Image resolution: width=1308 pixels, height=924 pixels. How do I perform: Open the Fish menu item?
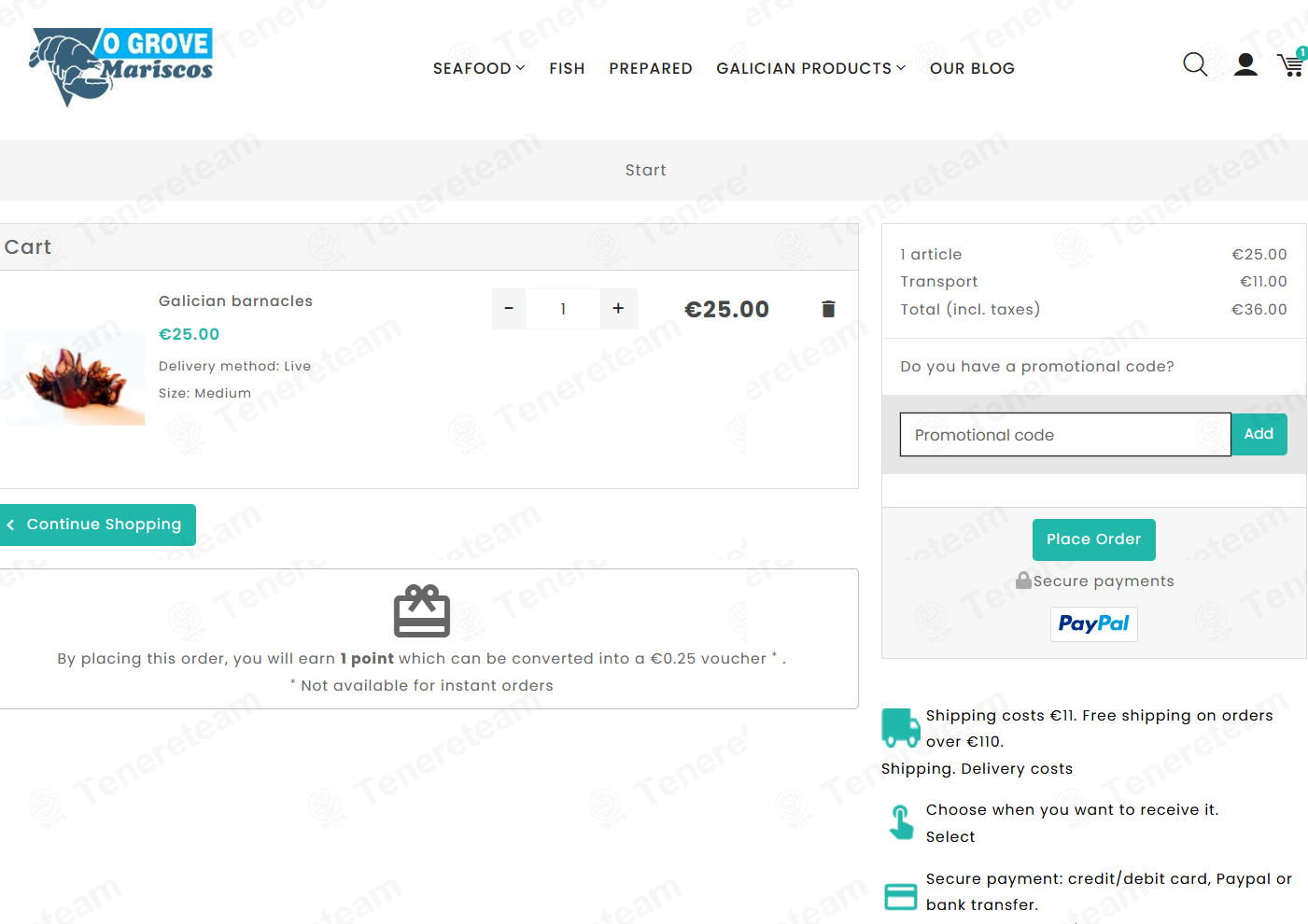(567, 68)
